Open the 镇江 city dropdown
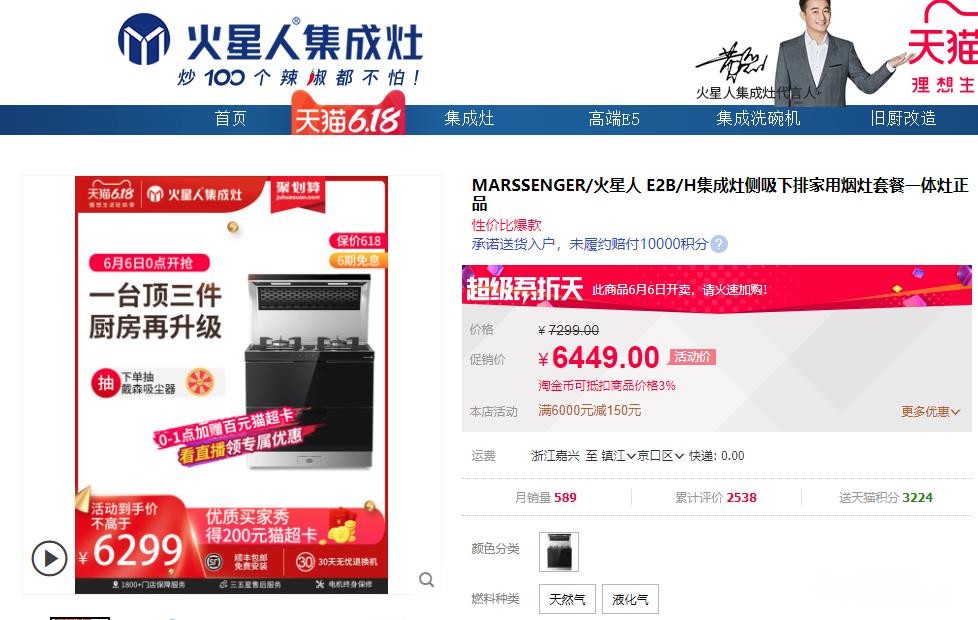Image resolution: width=978 pixels, height=620 pixels. tap(618, 456)
